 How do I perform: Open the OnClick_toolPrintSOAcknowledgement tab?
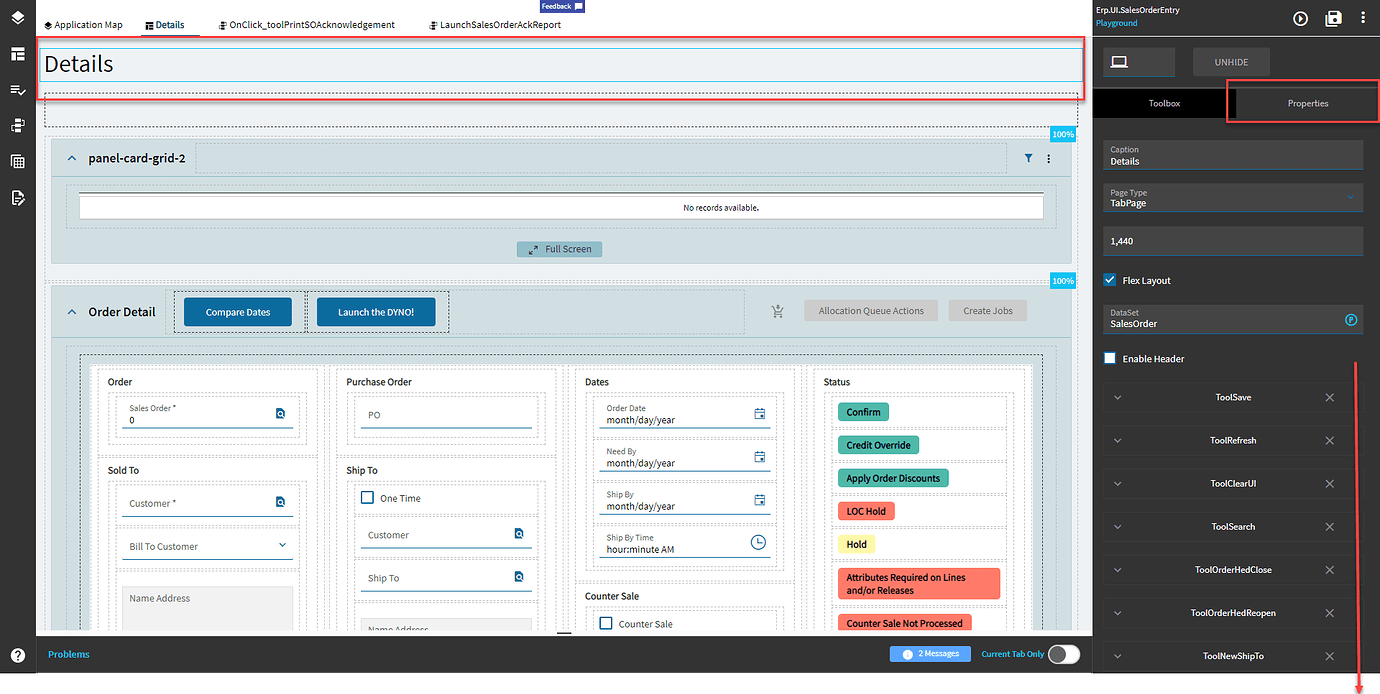click(309, 24)
